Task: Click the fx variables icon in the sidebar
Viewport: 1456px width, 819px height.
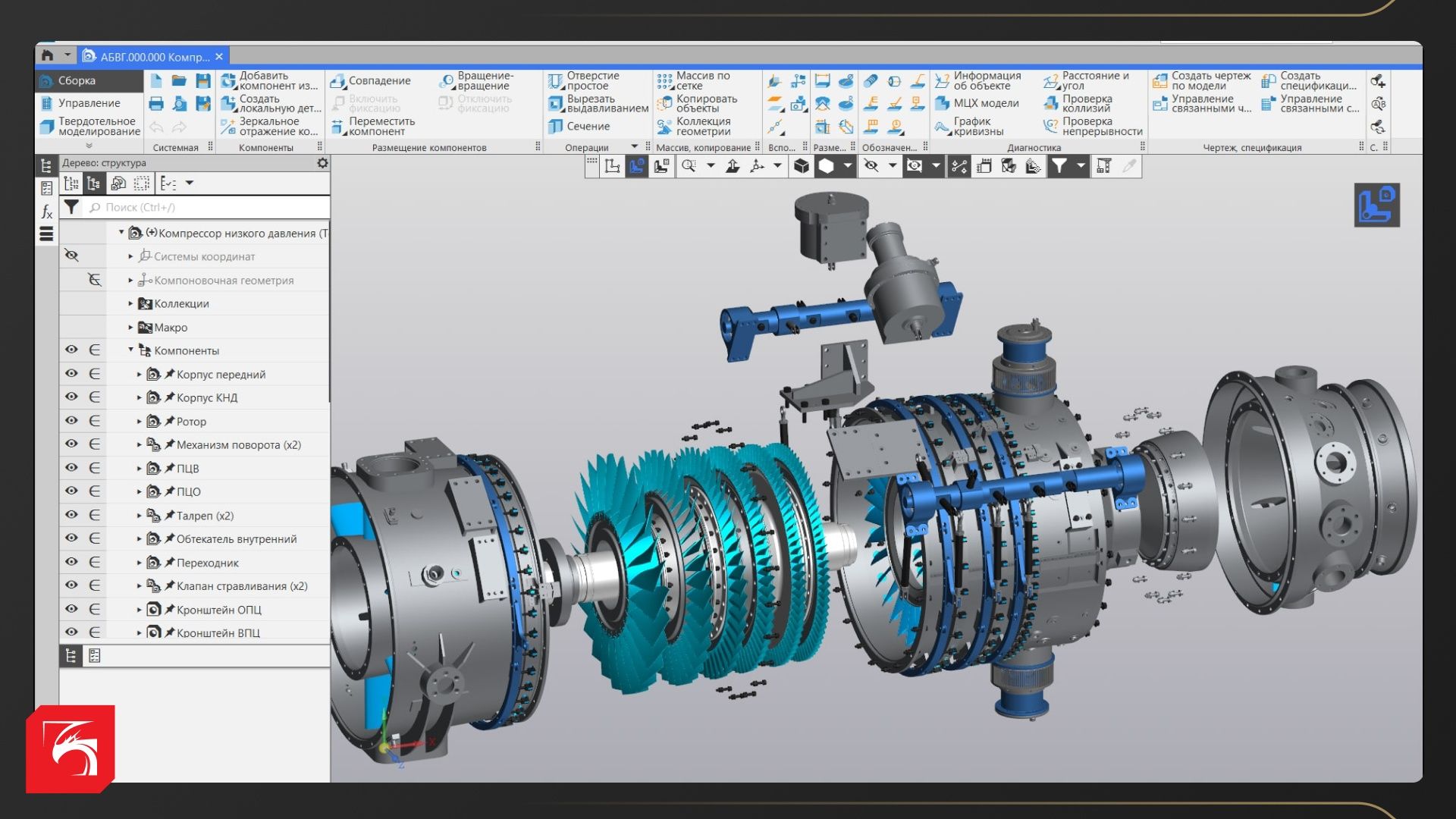Action: 46,212
